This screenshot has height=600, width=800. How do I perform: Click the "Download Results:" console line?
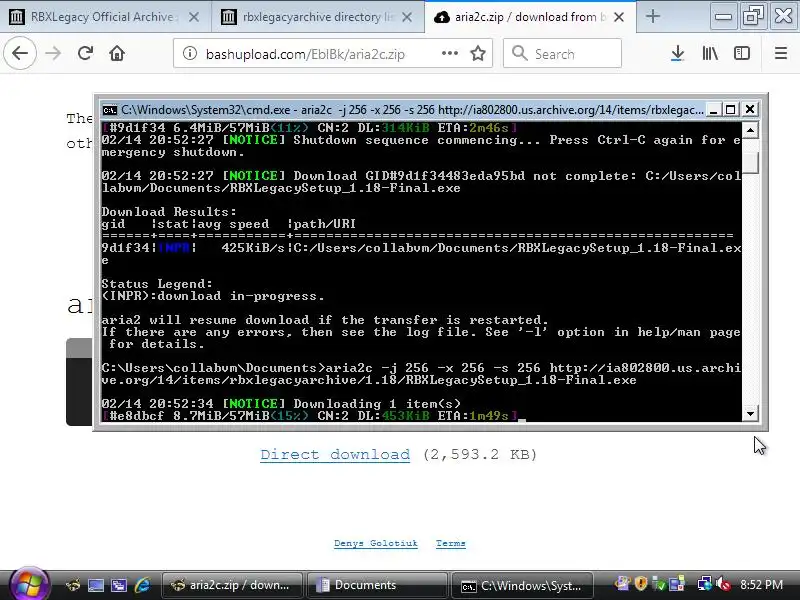169,211
